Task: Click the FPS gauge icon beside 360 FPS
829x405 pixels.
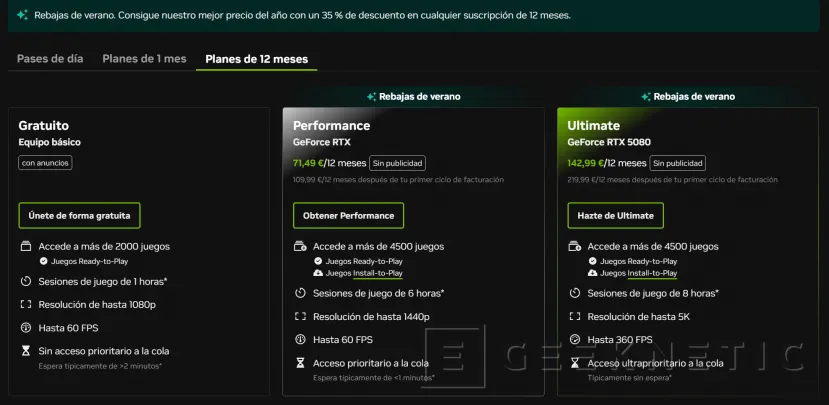Action: 575,339
